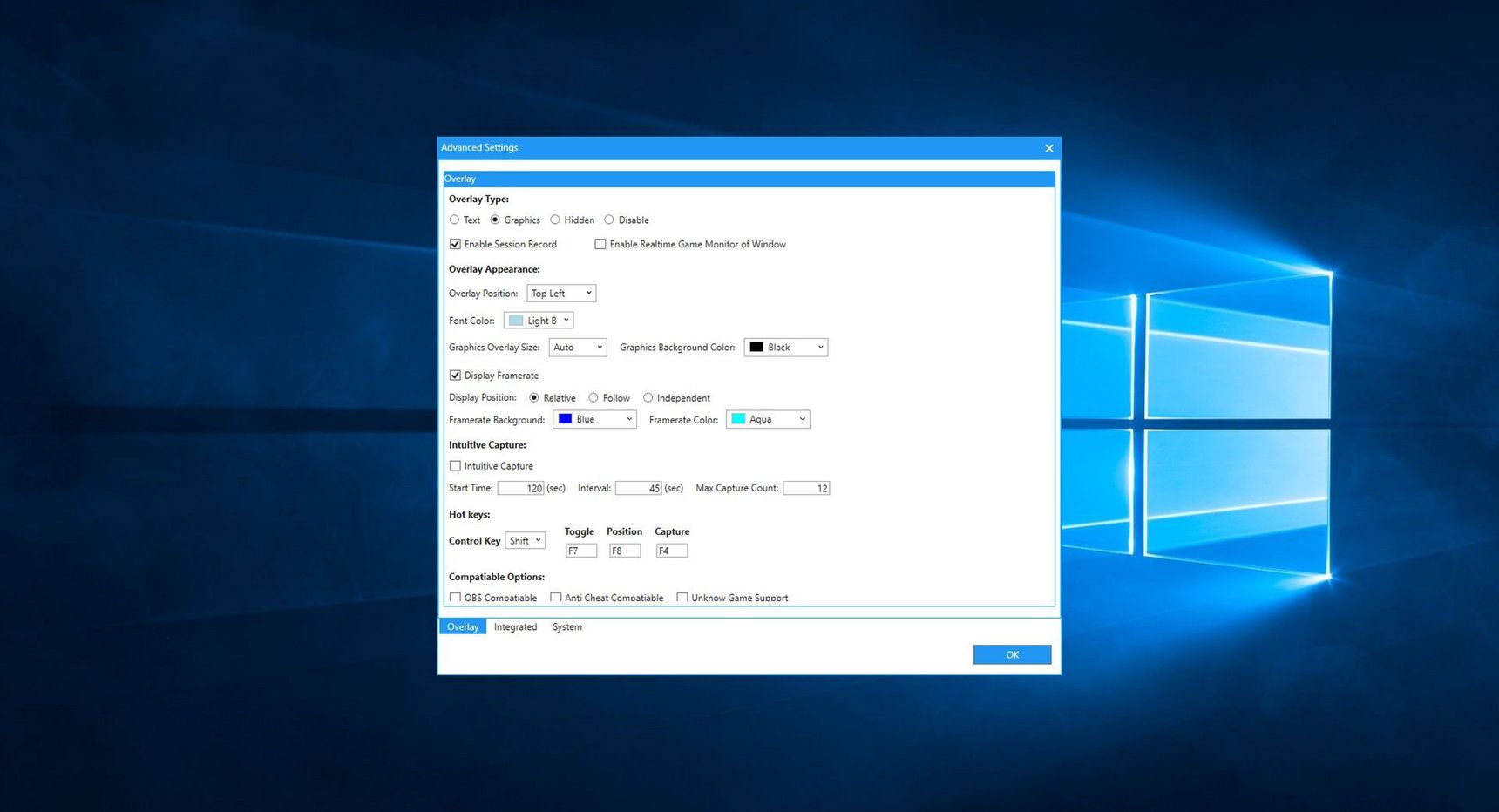Screen dimensions: 1499x812
Task: Click the Blue framerate background swatch
Action: point(565,419)
